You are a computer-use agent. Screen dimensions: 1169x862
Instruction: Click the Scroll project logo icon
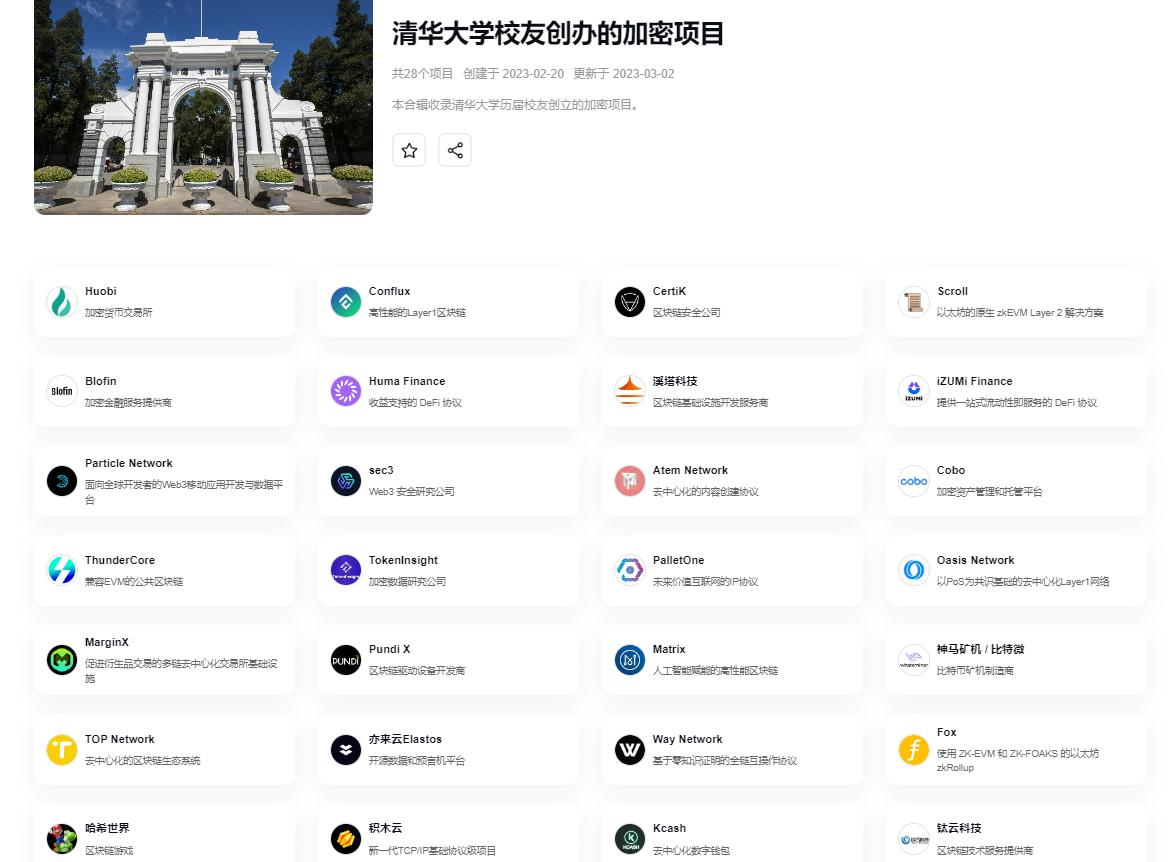pos(913,302)
